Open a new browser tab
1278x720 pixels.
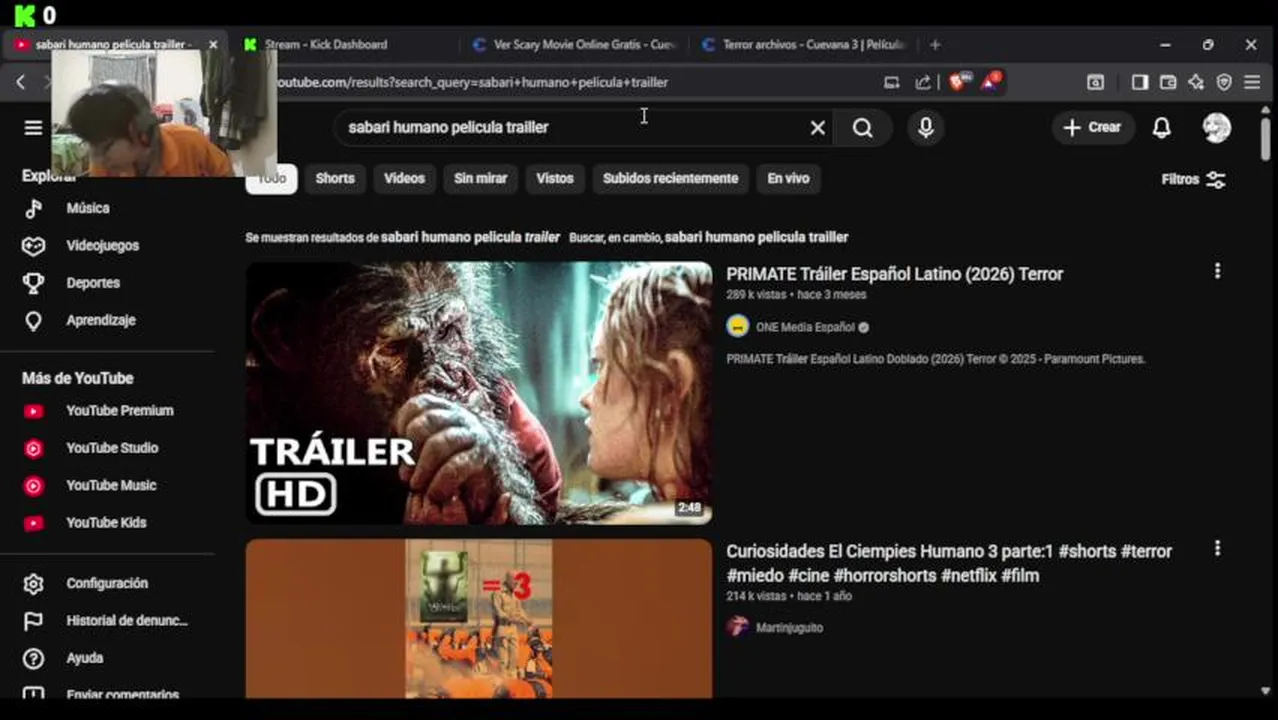point(935,44)
